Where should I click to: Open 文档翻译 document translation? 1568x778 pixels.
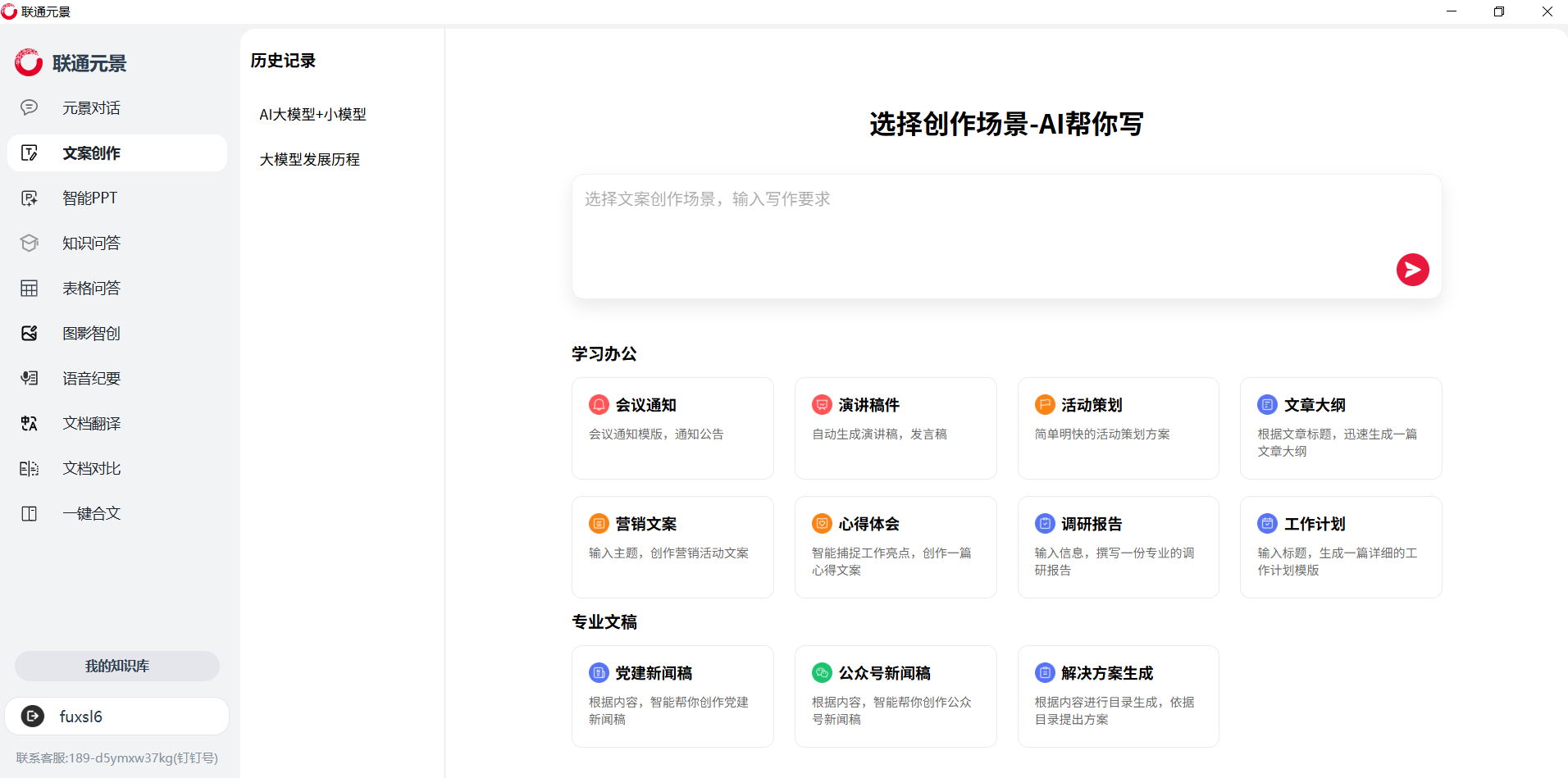(x=91, y=424)
